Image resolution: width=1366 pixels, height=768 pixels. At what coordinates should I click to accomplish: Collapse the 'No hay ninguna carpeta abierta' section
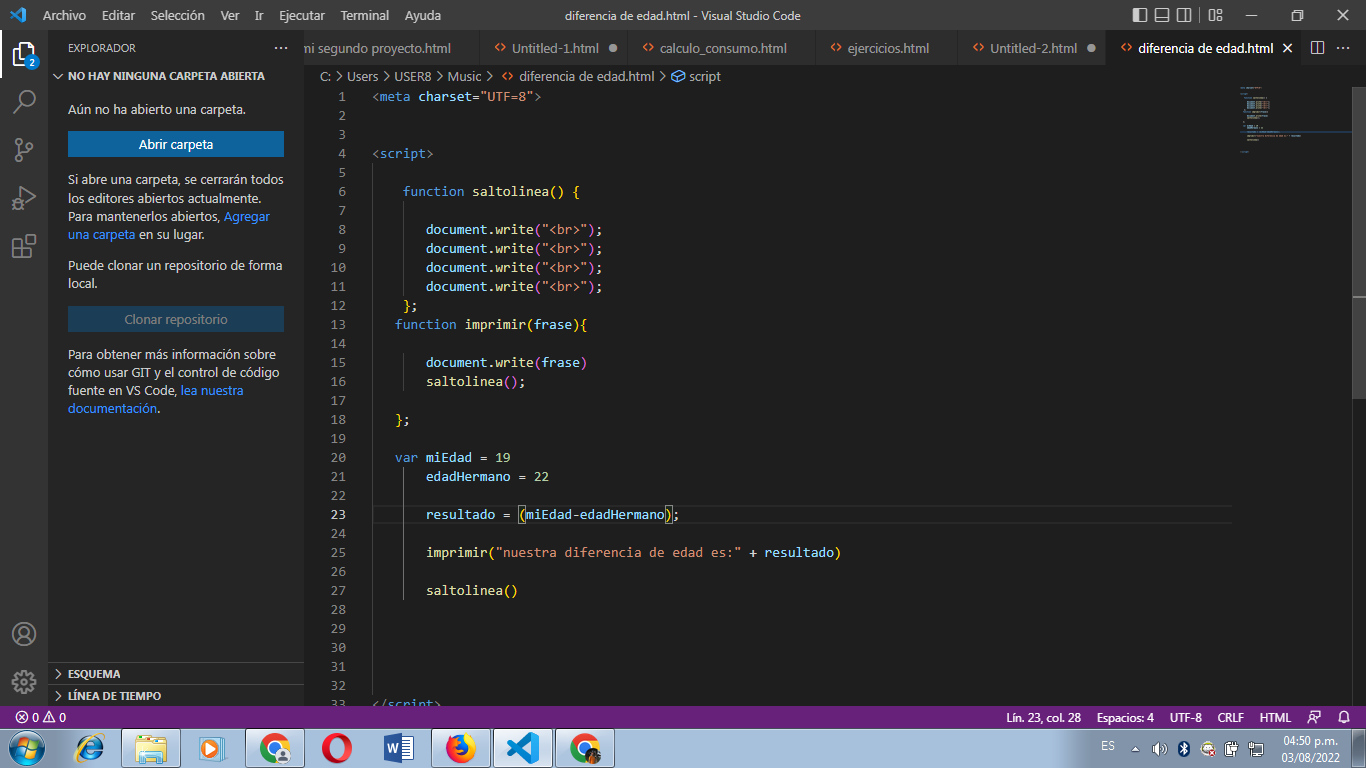coord(176,76)
